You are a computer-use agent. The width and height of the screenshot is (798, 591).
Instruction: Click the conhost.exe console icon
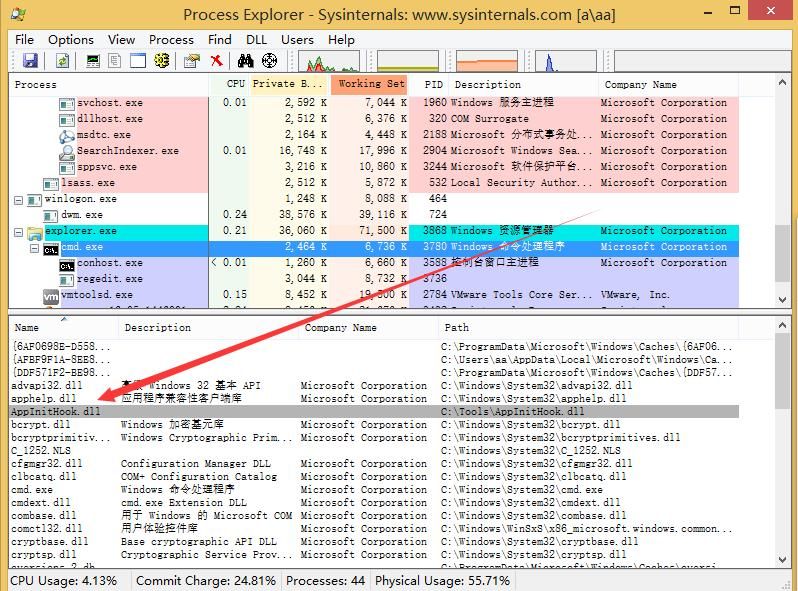click(x=67, y=265)
